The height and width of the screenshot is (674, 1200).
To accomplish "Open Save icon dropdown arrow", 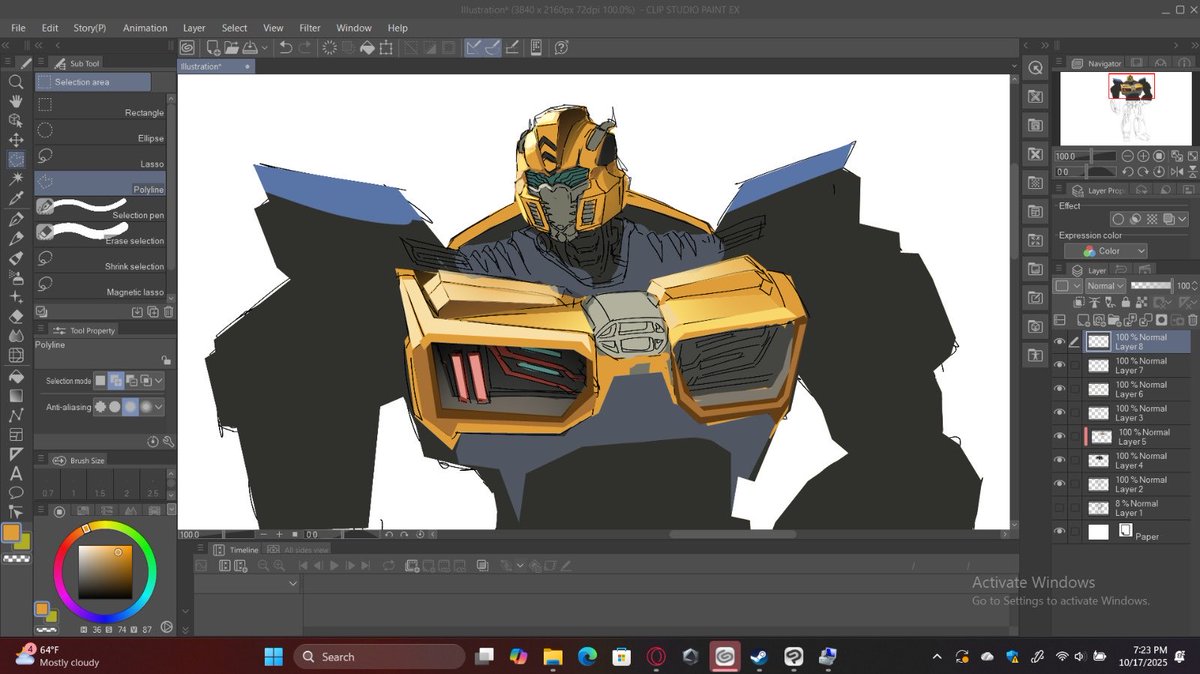I will [x=264, y=48].
